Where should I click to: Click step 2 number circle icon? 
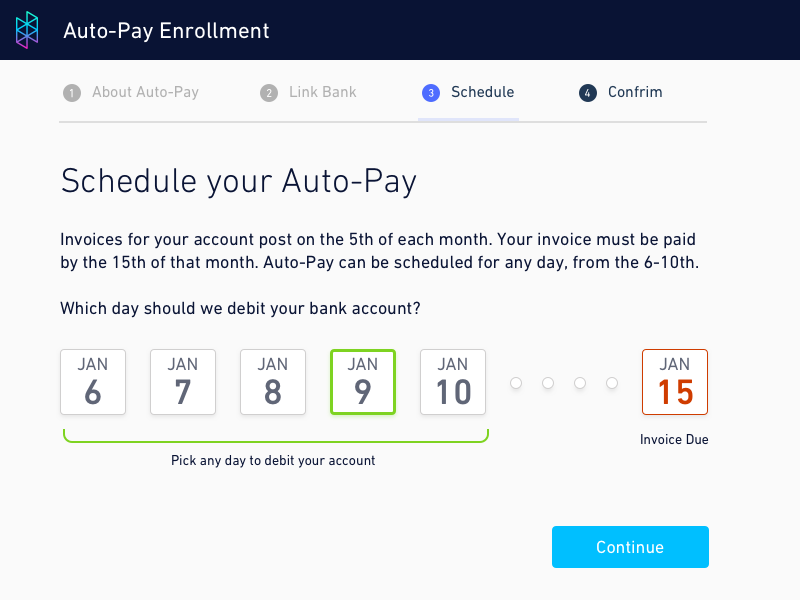[x=269, y=93]
